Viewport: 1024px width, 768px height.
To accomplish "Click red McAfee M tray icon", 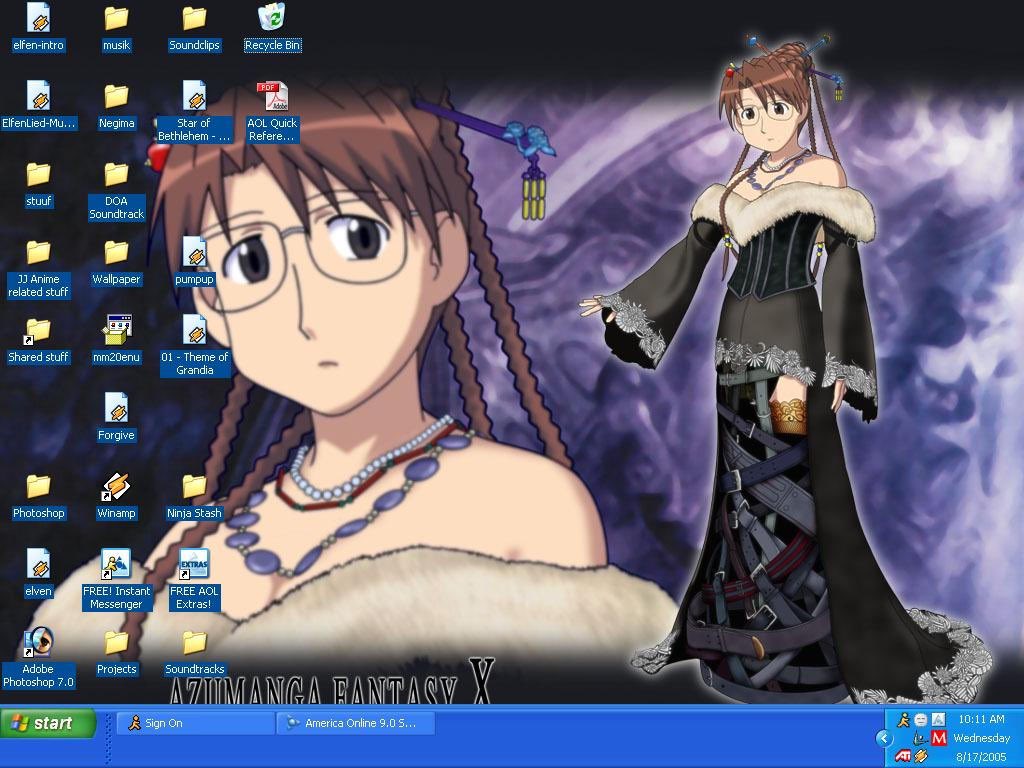I will click(x=938, y=738).
